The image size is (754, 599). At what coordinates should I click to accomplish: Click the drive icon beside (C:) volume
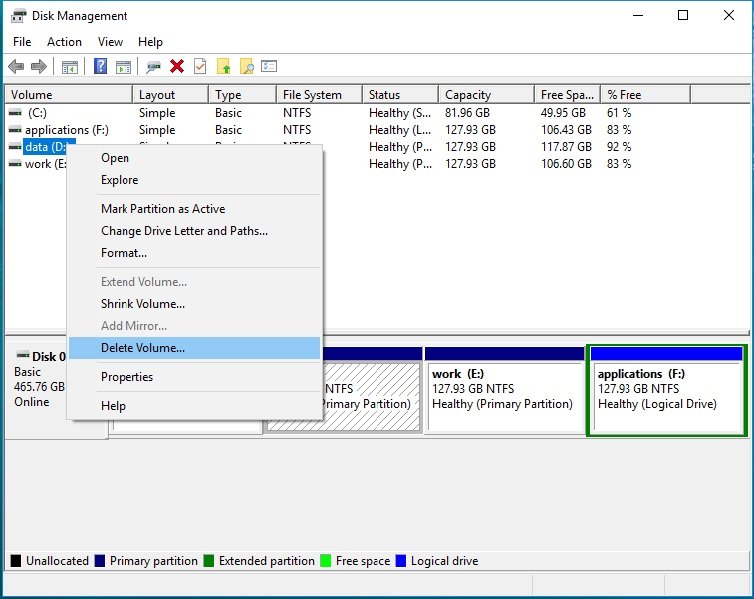coord(15,112)
